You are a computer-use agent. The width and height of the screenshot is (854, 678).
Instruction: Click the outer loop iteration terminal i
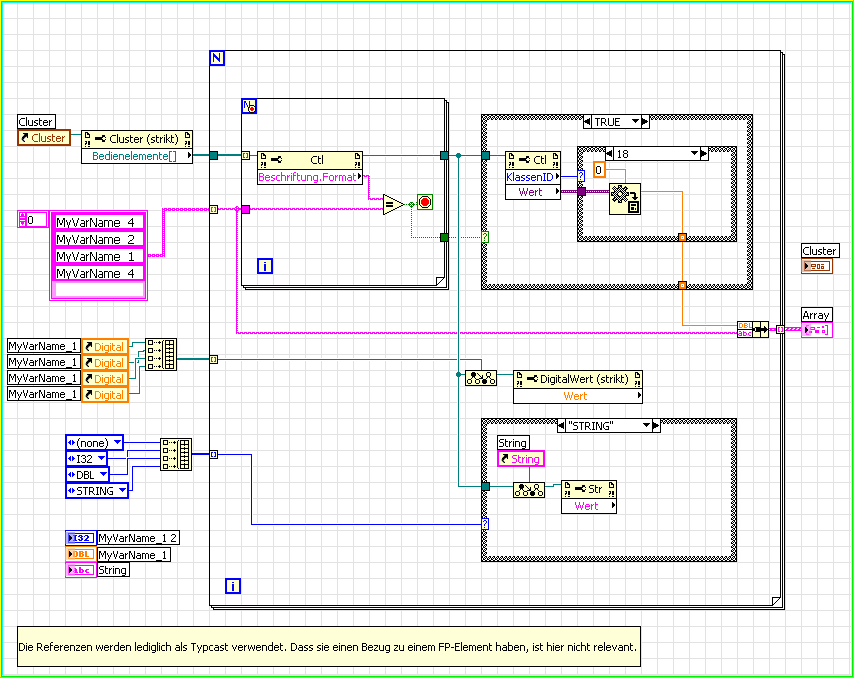click(233, 586)
